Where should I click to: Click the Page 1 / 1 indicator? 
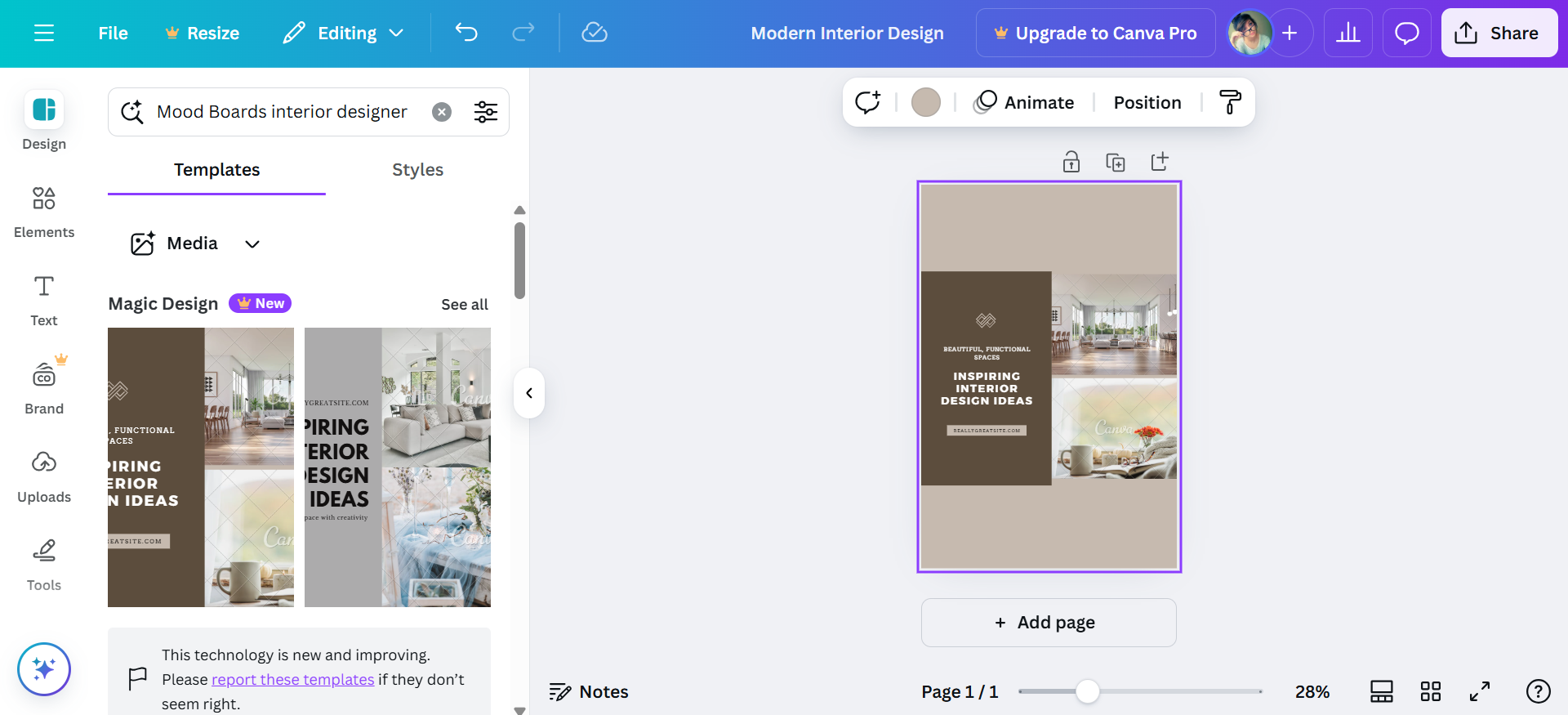click(960, 692)
